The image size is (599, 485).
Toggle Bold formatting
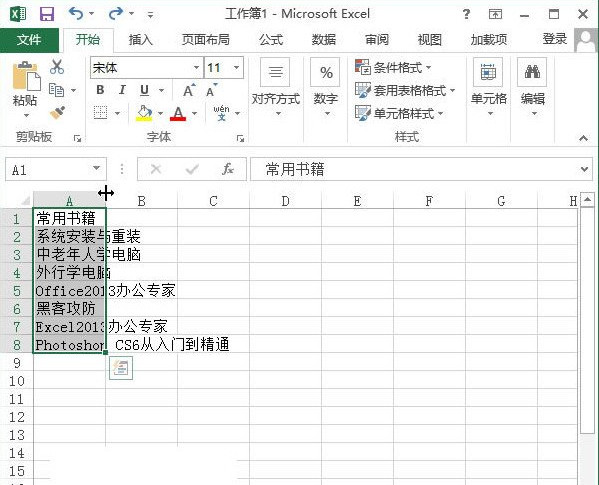[x=100, y=90]
